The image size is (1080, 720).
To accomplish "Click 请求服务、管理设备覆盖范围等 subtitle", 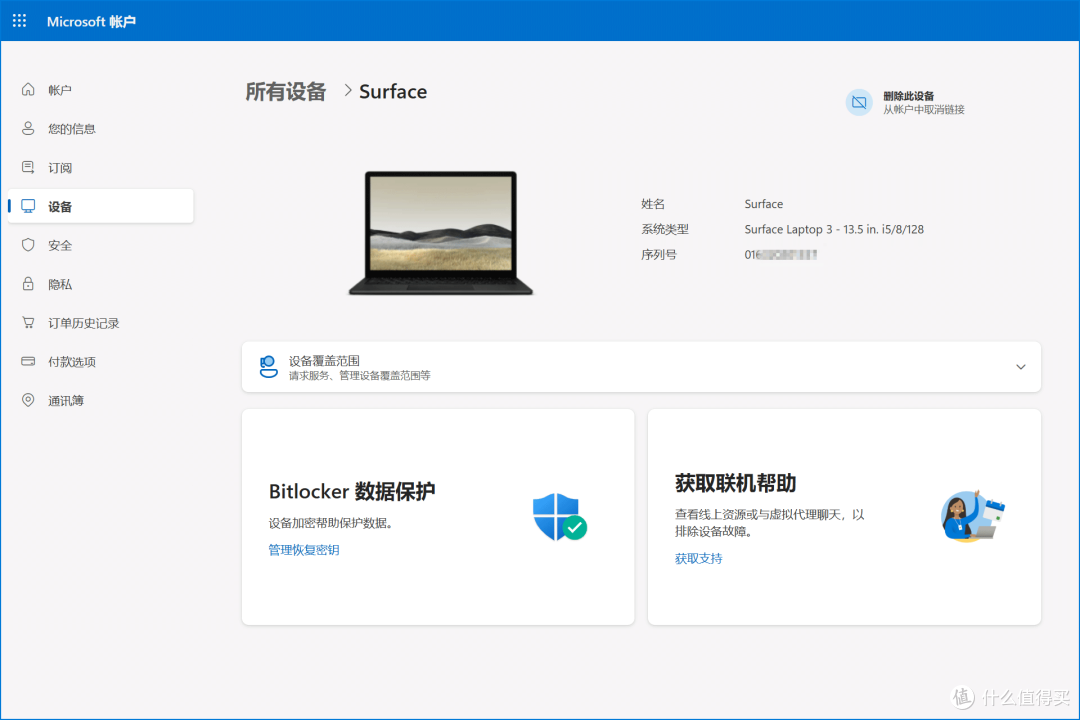I will coord(359,376).
